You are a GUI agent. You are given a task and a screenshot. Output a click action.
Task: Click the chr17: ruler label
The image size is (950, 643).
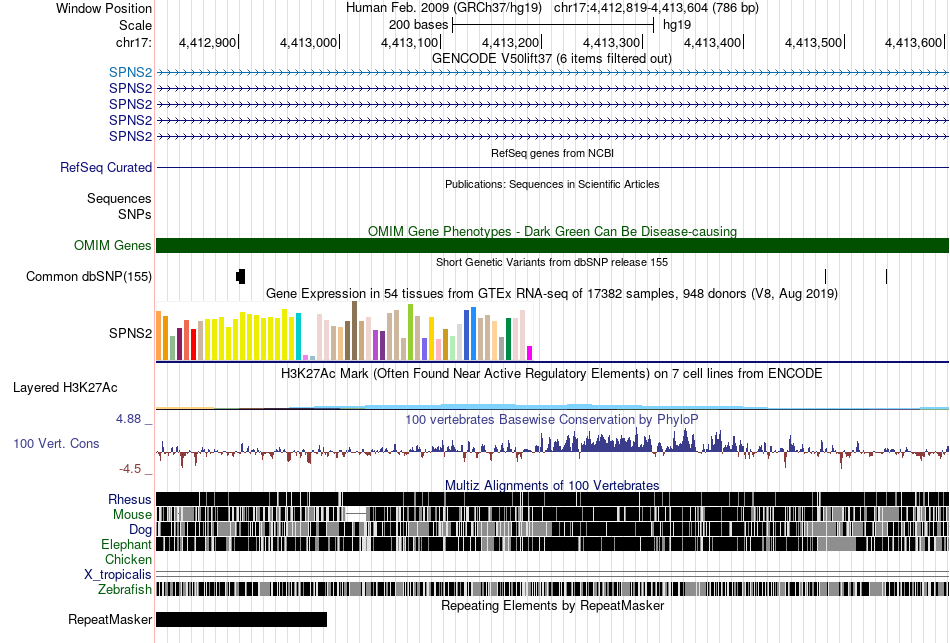click(134, 42)
